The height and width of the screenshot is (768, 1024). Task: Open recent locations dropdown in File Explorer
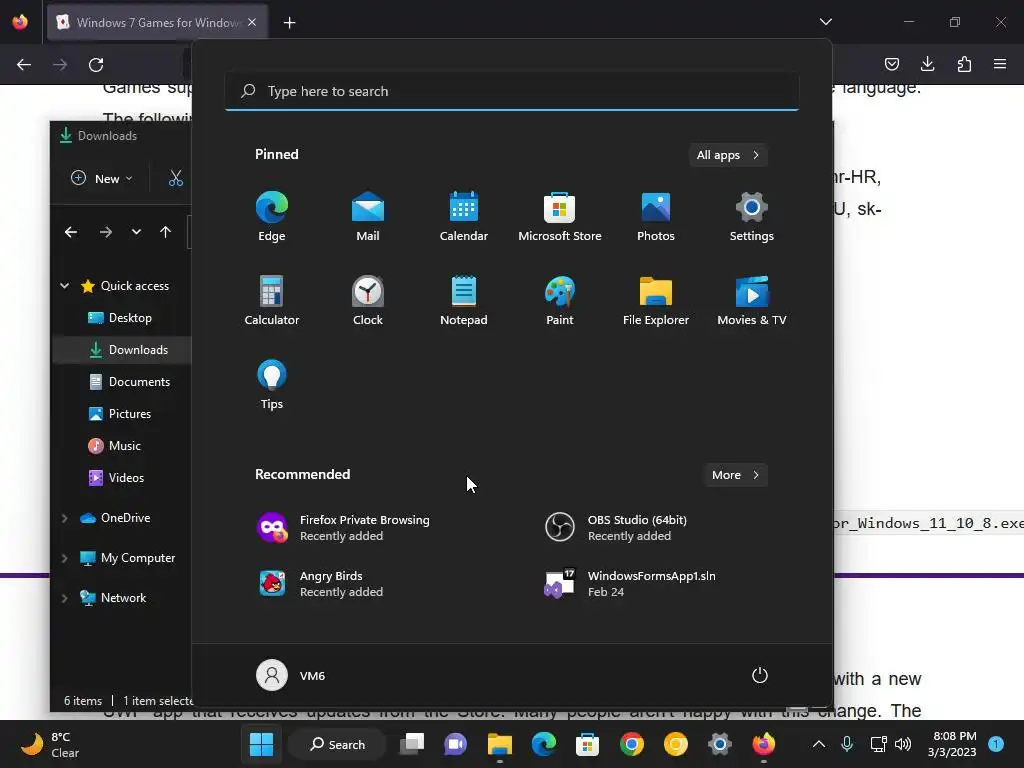pos(136,232)
